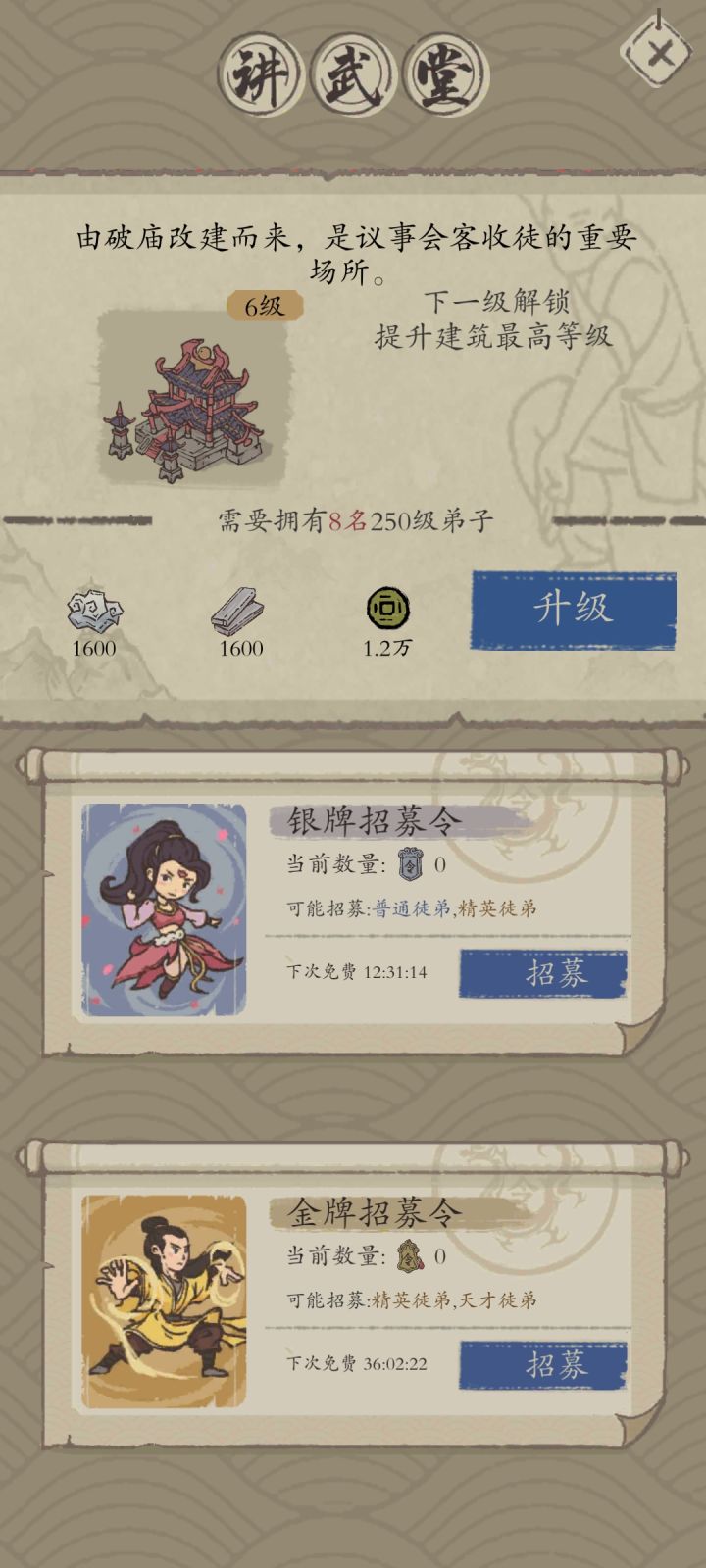Open the yellow-robed male disciple portrait
Screen dimensions: 706x1568
[x=164, y=1301]
